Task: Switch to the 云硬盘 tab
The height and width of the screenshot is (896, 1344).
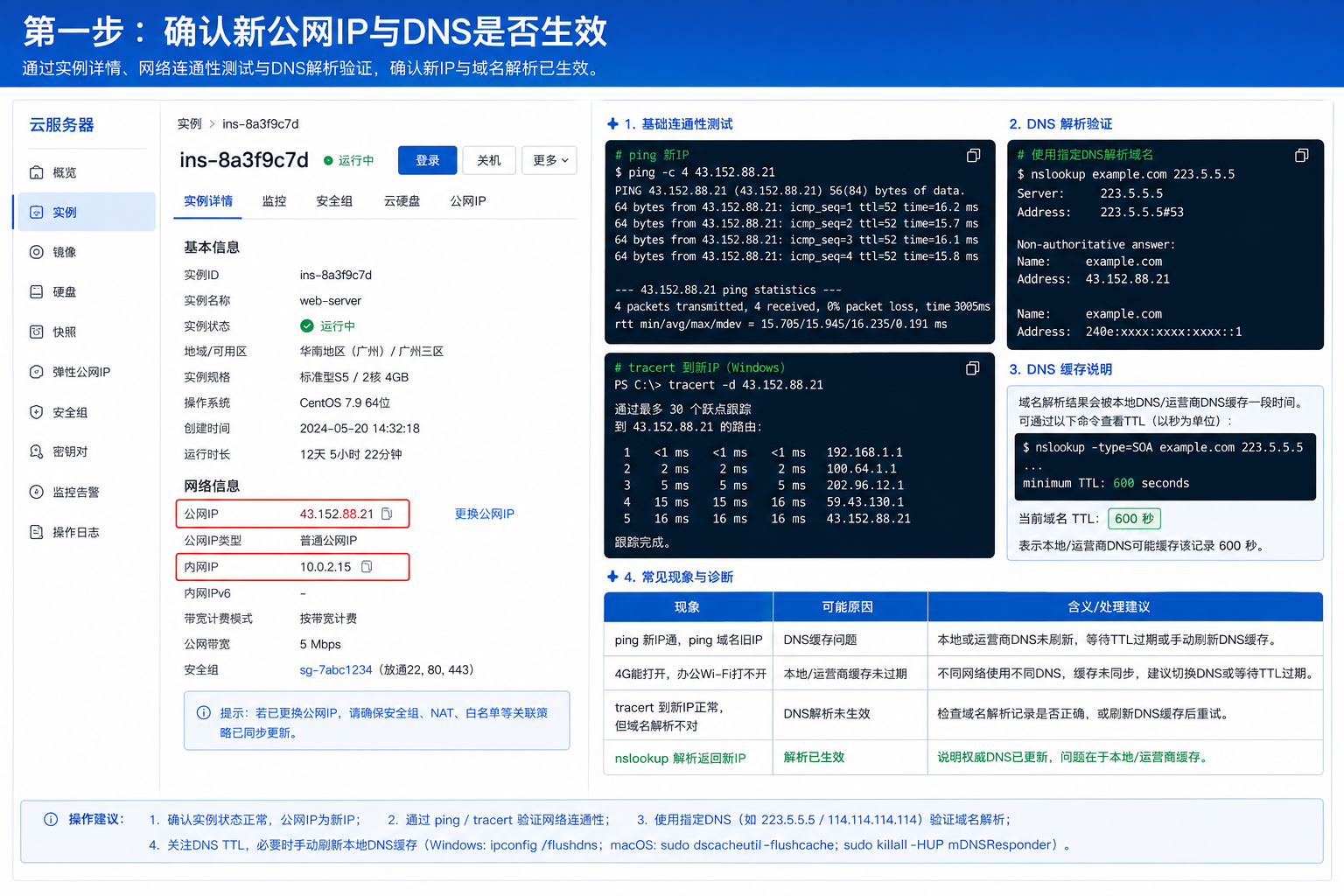Action: click(x=402, y=201)
